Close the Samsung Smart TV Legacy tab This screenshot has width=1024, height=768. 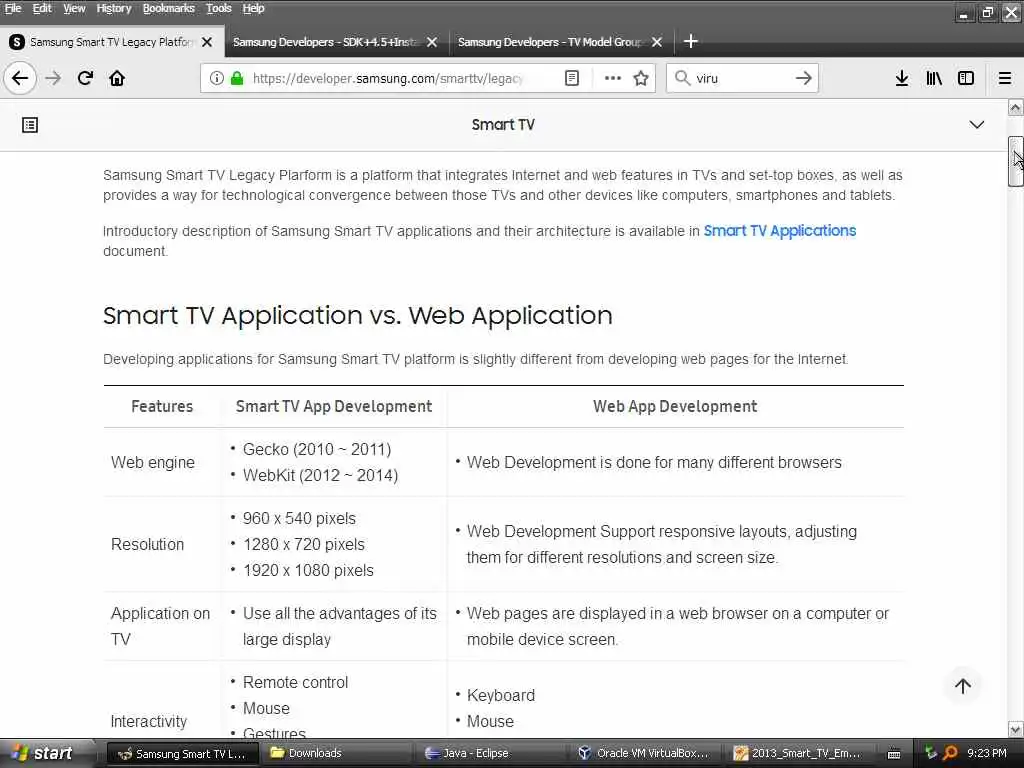(x=207, y=42)
